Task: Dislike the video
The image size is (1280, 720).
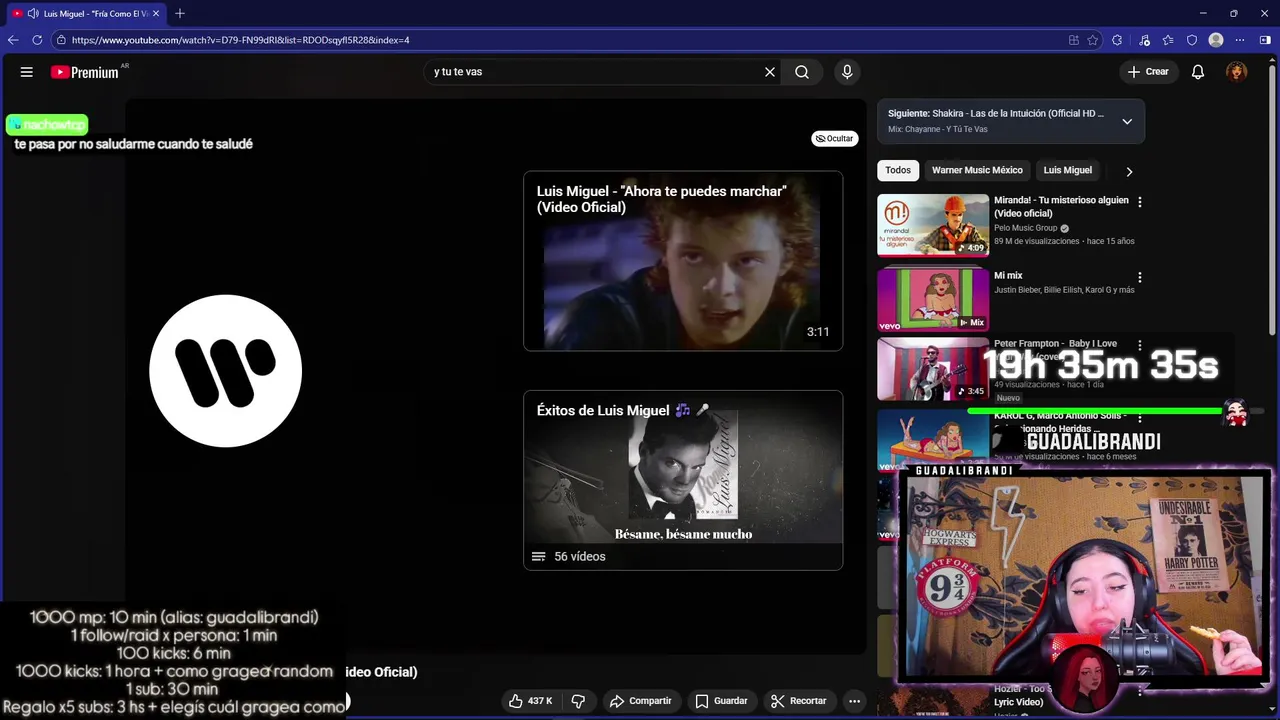Action: [x=577, y=701]
